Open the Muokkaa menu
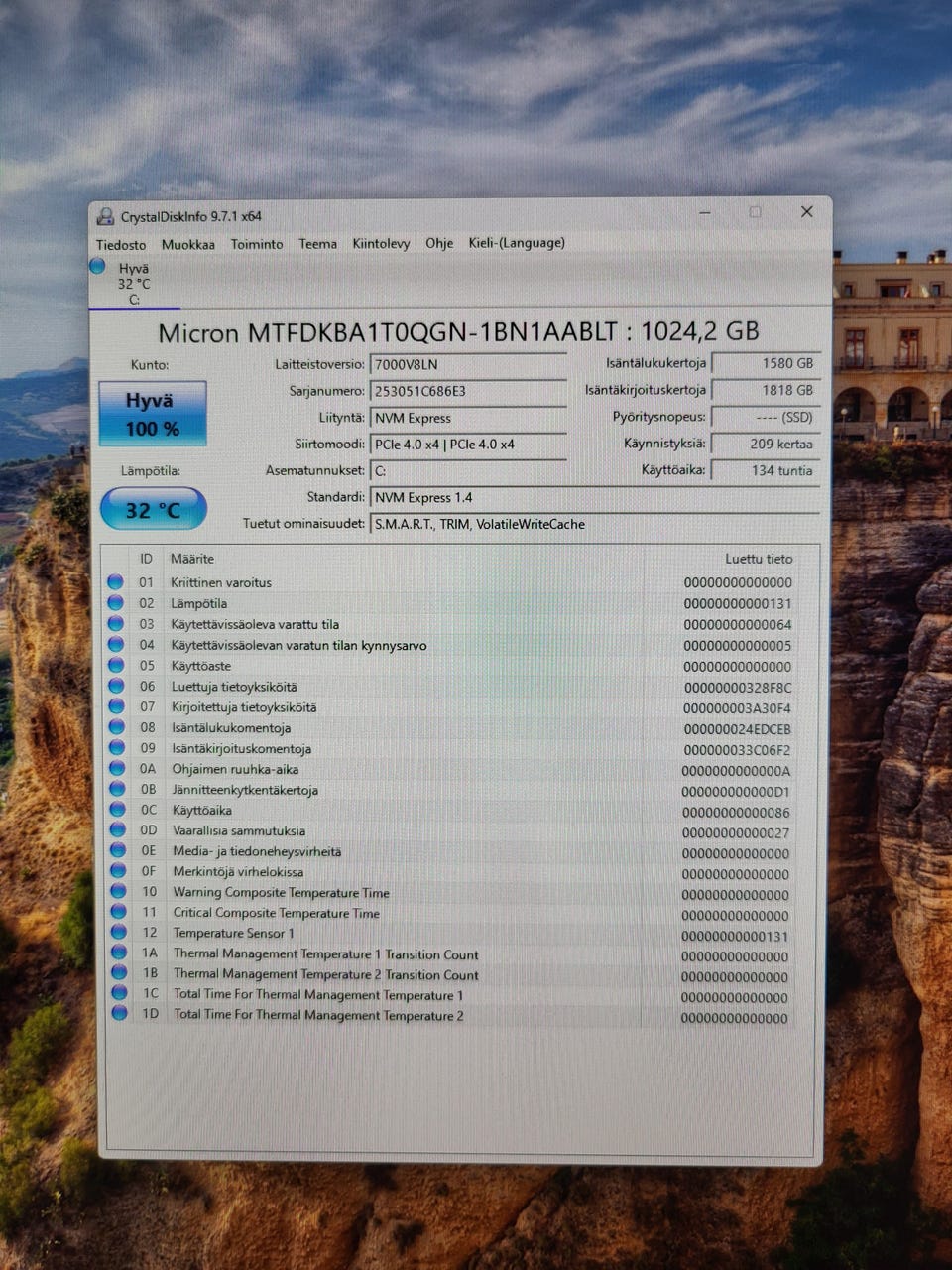This screenshot has width=952, height=1270. [x=188, y=245]
